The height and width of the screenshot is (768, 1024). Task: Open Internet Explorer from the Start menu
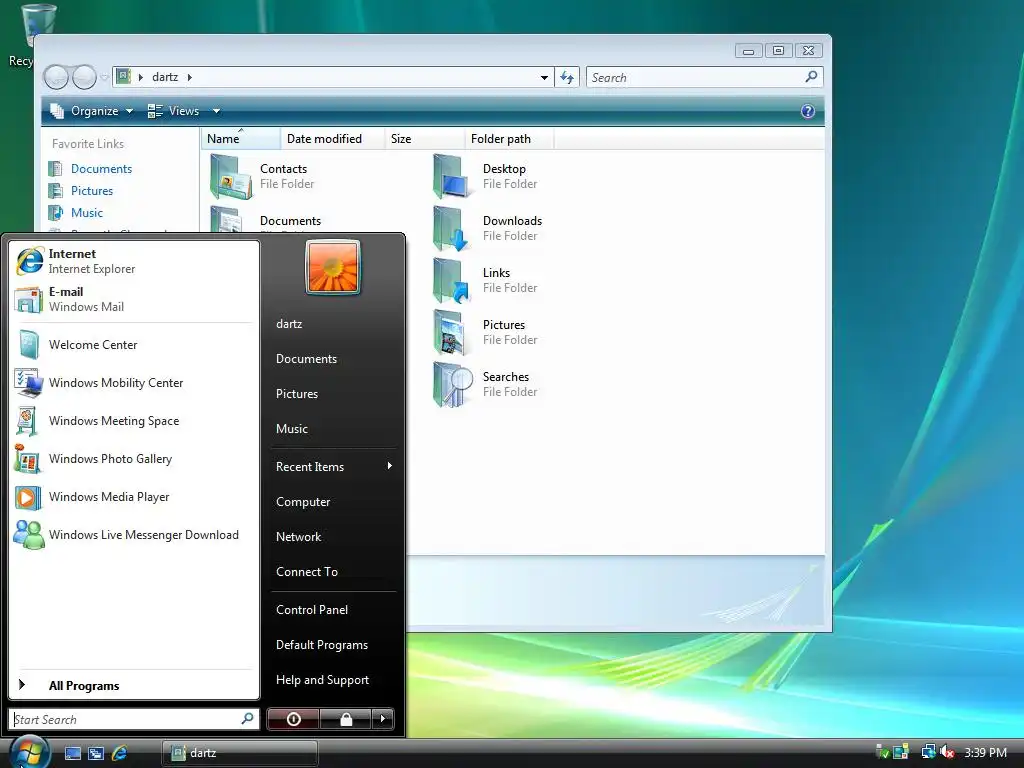pyautogui.click(x=134, y=261)
